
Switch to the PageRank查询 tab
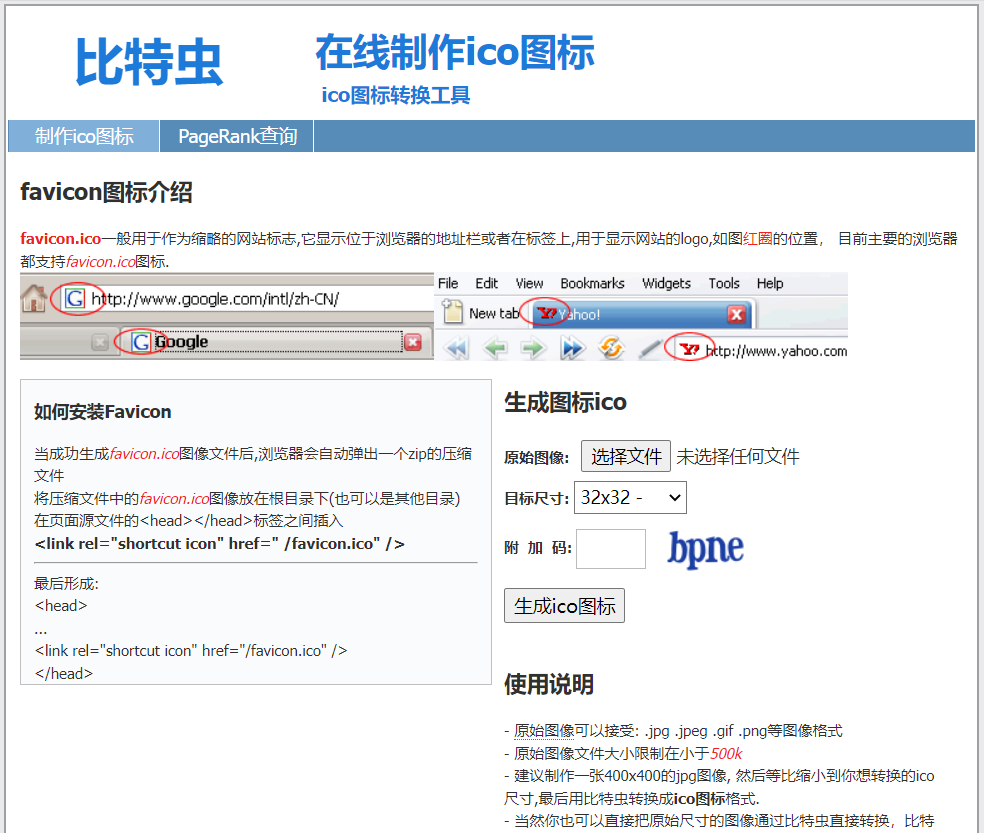236,135
